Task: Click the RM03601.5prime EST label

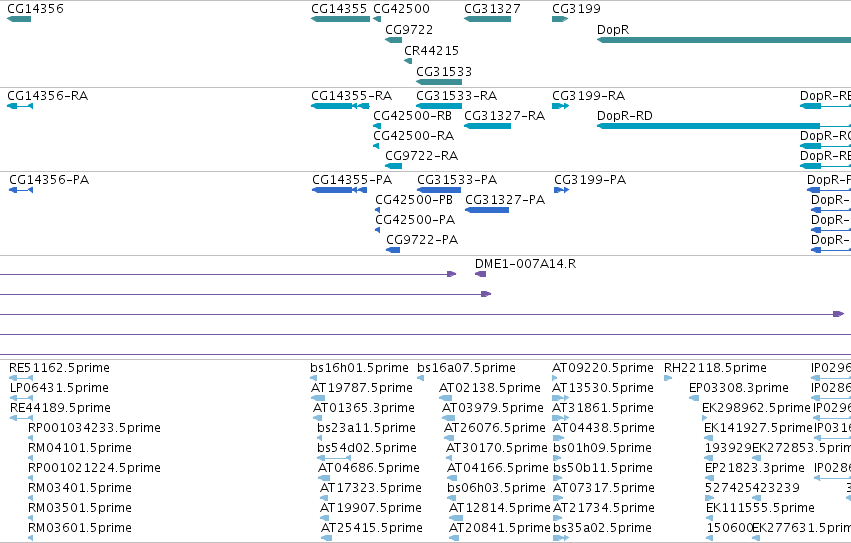Action: 80,528
